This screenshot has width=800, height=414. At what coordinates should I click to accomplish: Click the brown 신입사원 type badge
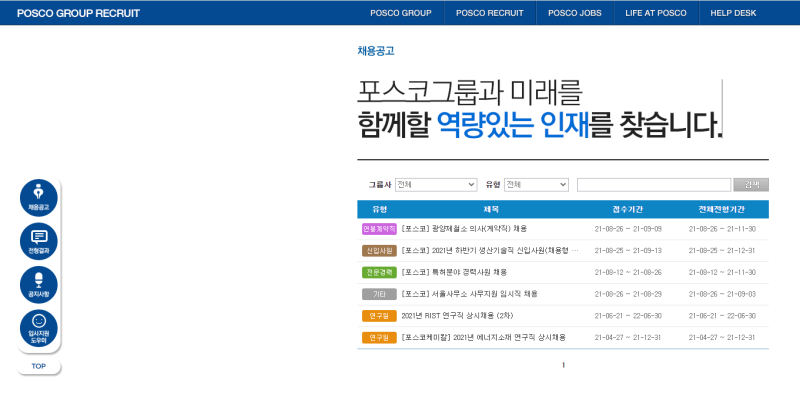[x=379, y=250]
